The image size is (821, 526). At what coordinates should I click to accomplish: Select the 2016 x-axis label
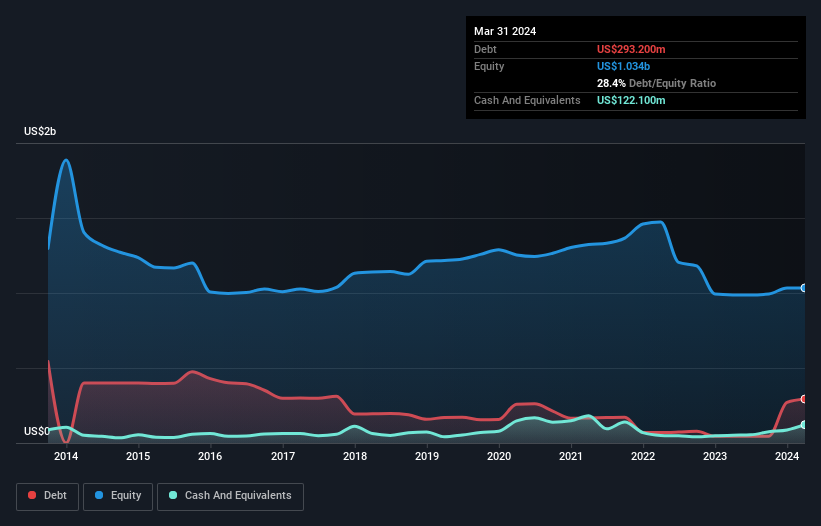coord(210,456)
